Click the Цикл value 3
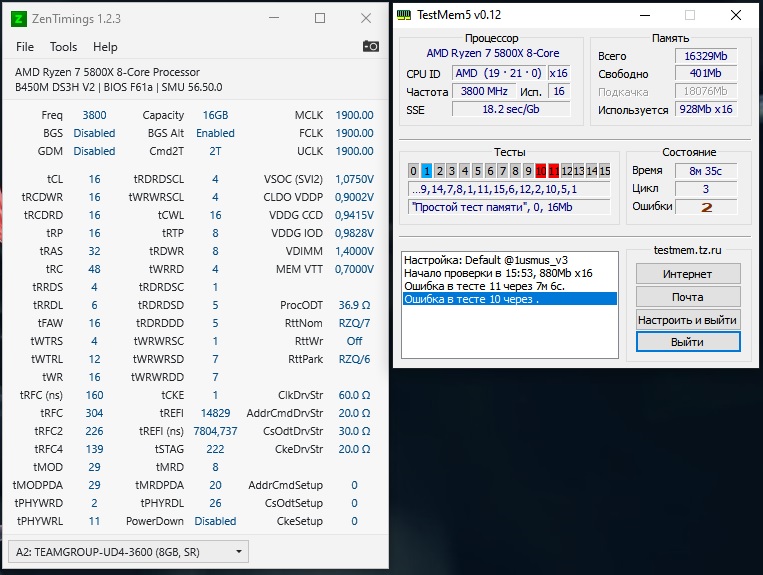The height and width of the screenshot is (575, 763). coord(706,189)
